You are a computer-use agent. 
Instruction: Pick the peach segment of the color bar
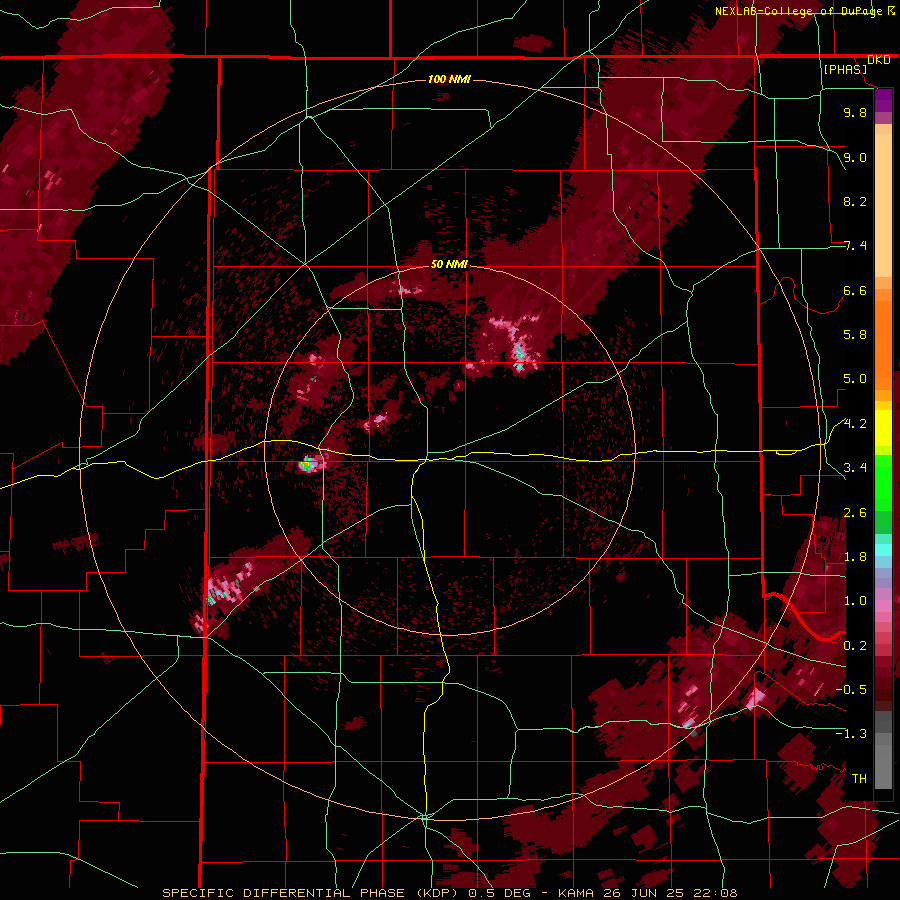pyautogui.click(x=883, y=205)
